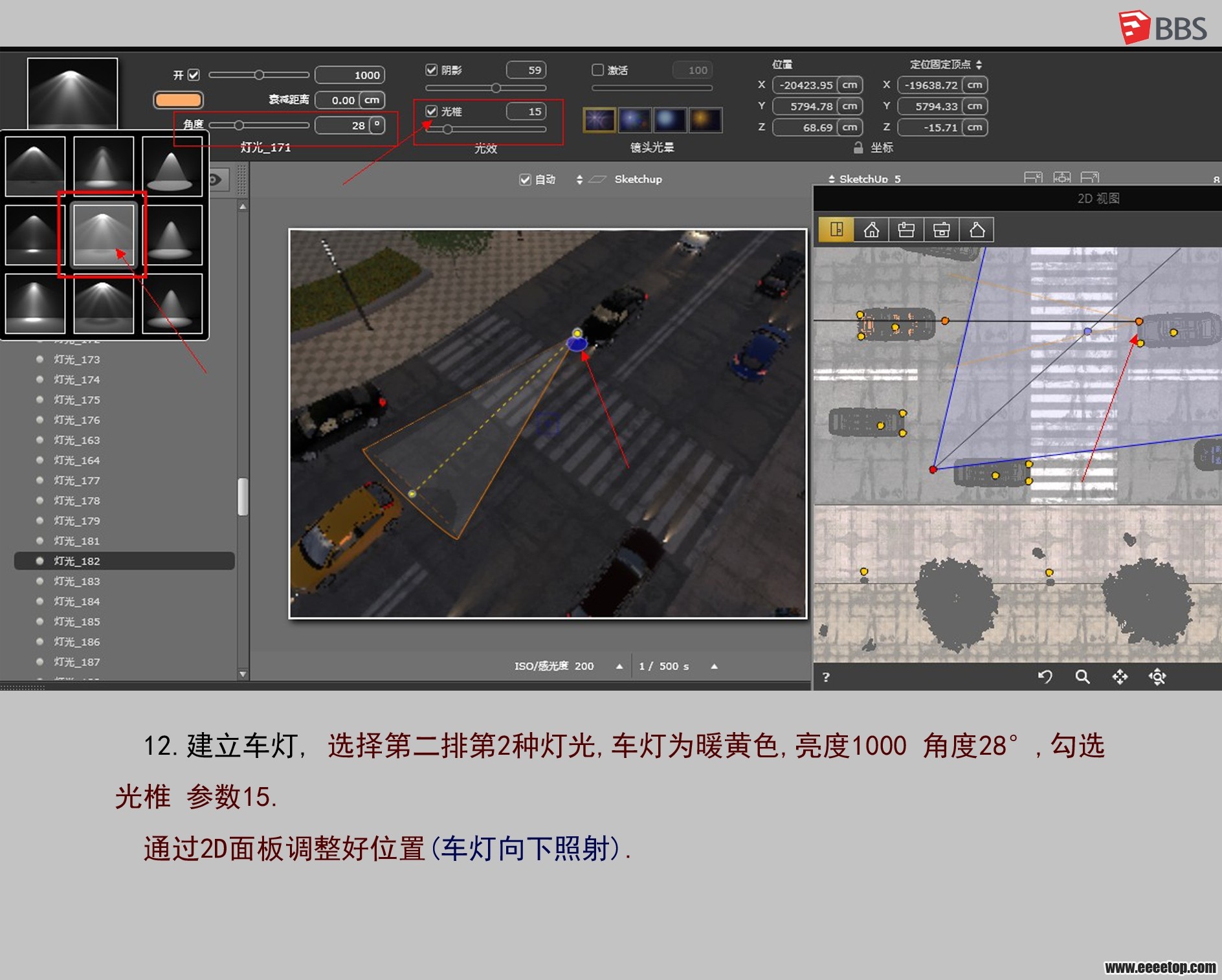The image size is (1222, 980).
Task: Select 灯光_182 in the light list
Action: pos(124,561)
